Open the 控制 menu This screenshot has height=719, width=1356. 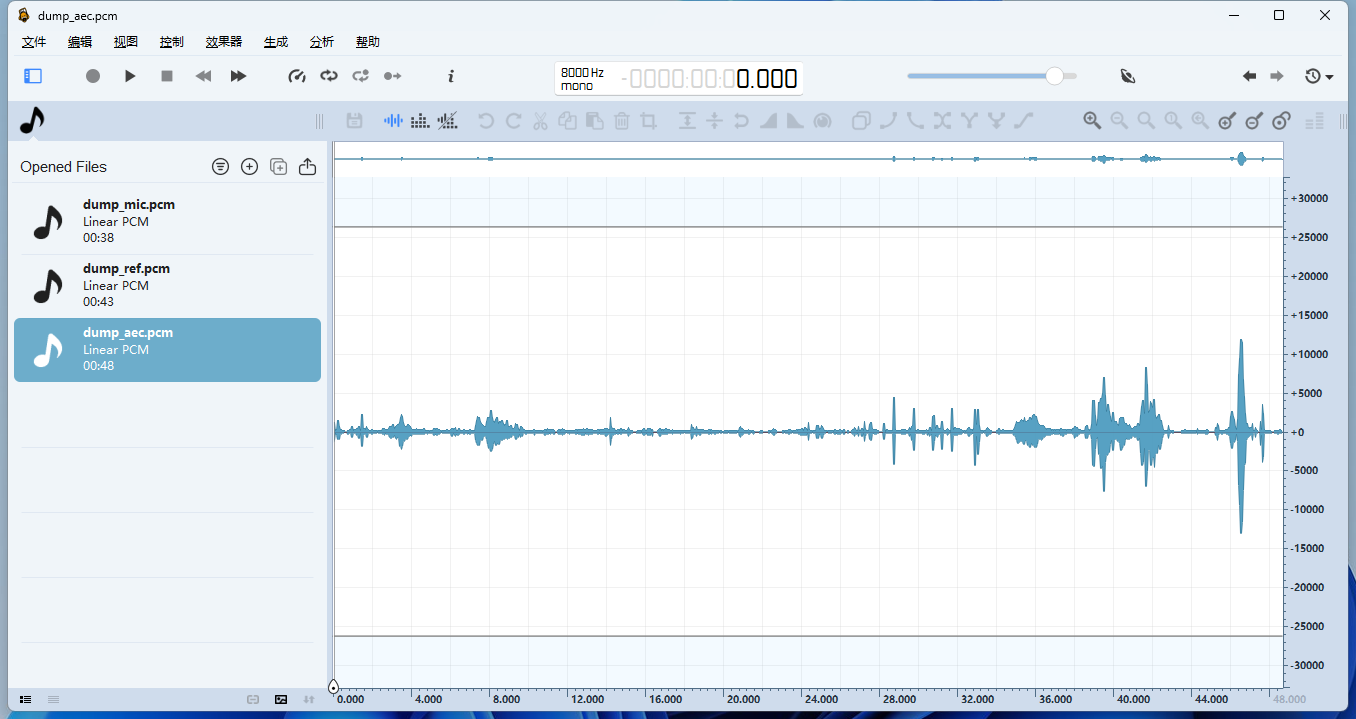[172, 42]
